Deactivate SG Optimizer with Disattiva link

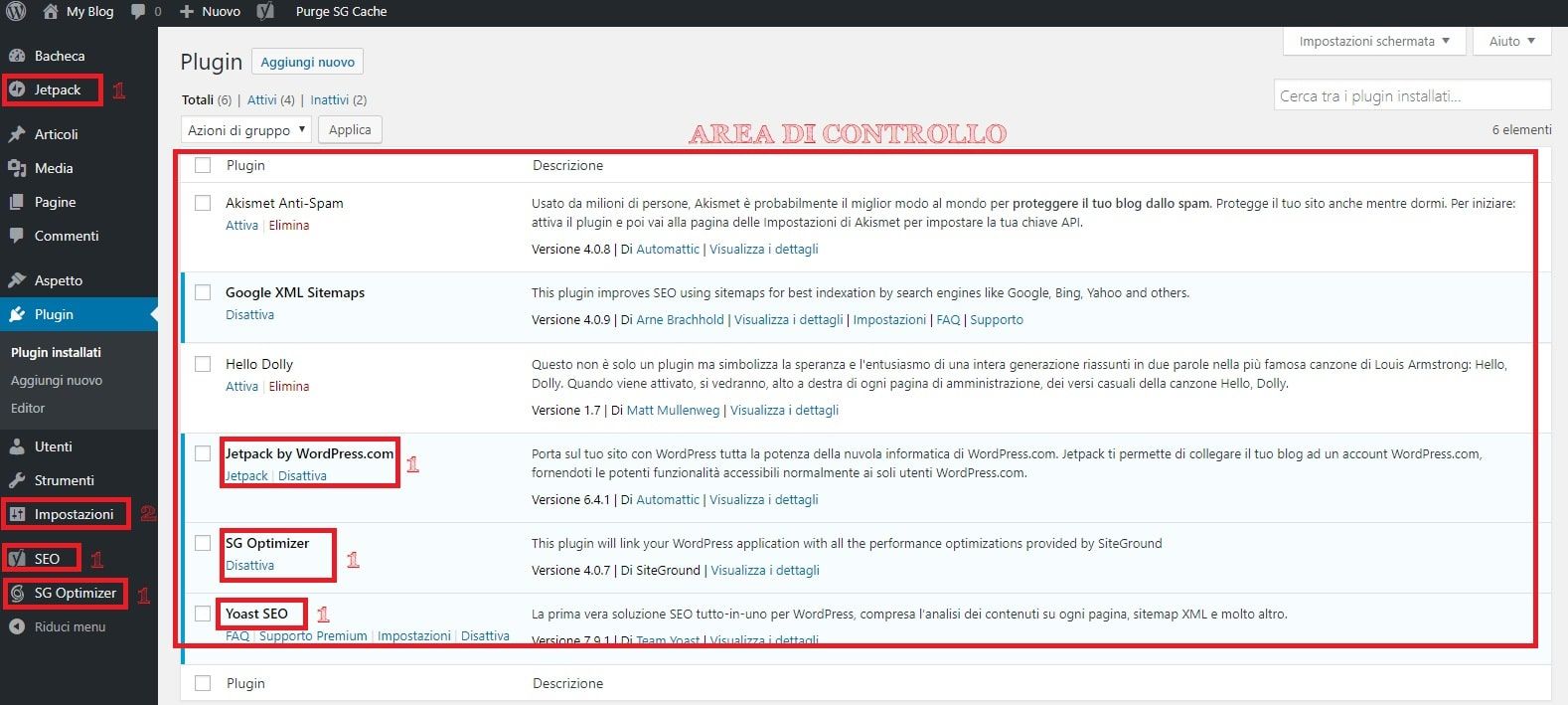coord(249,566)
